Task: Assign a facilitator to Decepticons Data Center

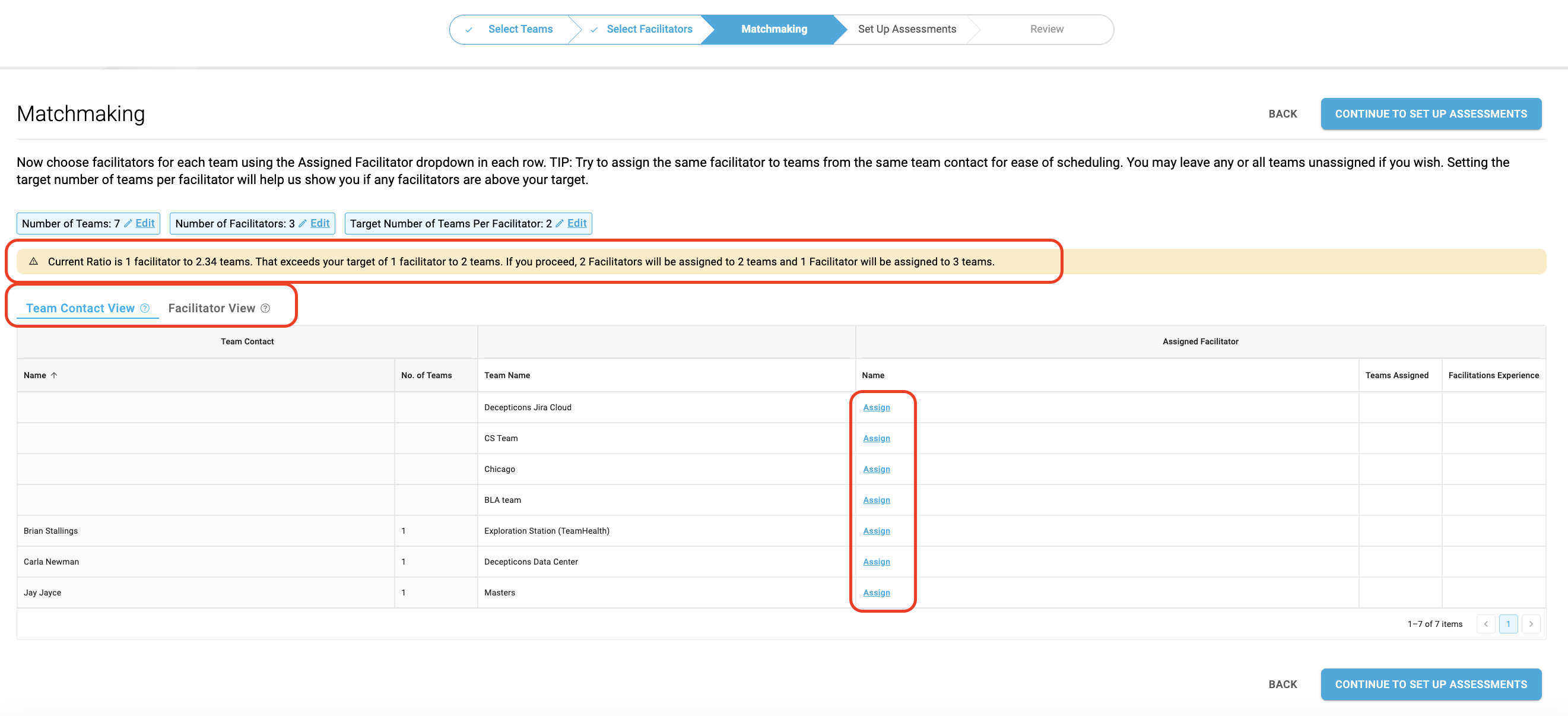Action: coord(877,562)
